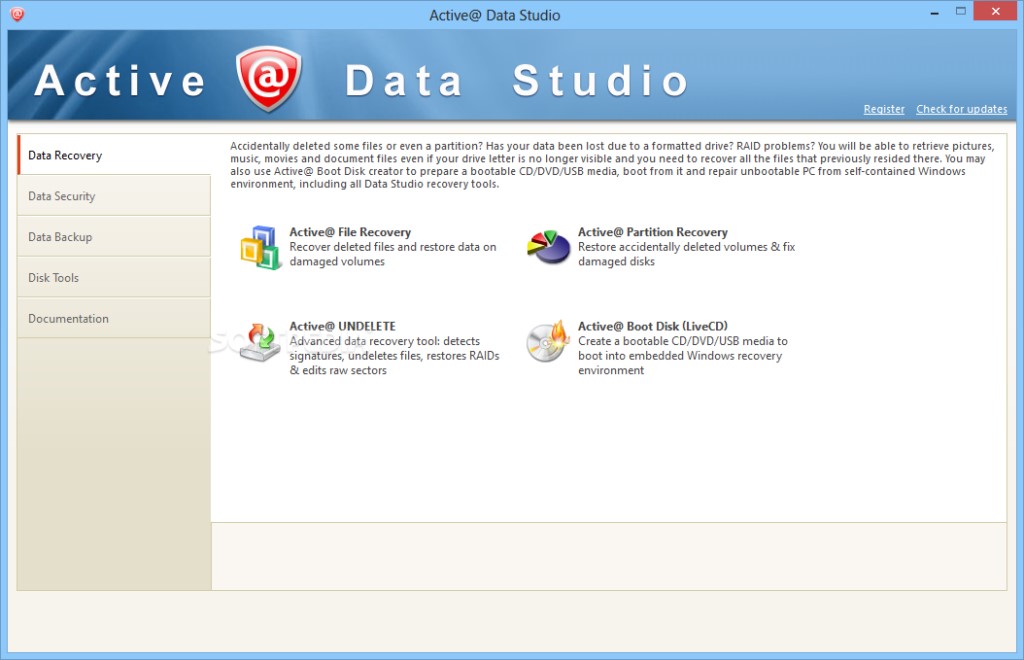Go to the Disk Tools tab

pyautogui.click(x=114, y=277)
